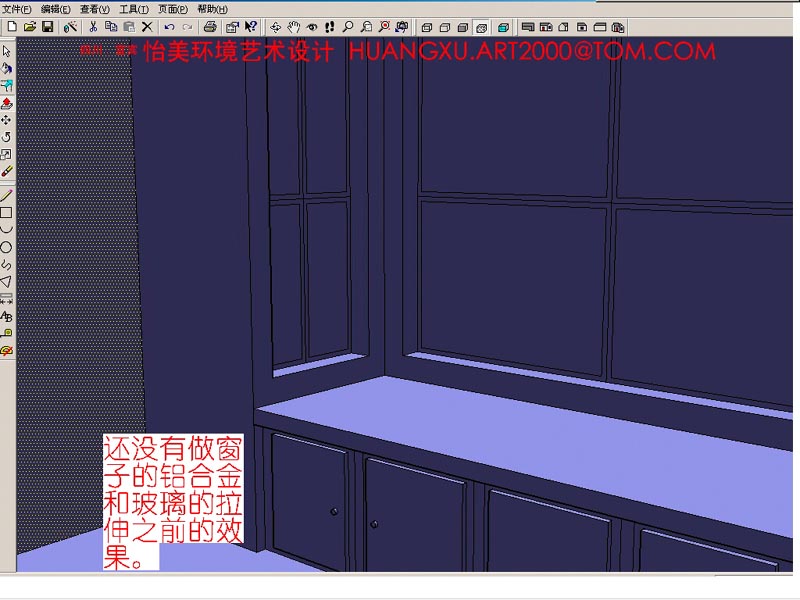Select the Push/Pull tool
Screen dimensions: 800x600
[7, 103]
